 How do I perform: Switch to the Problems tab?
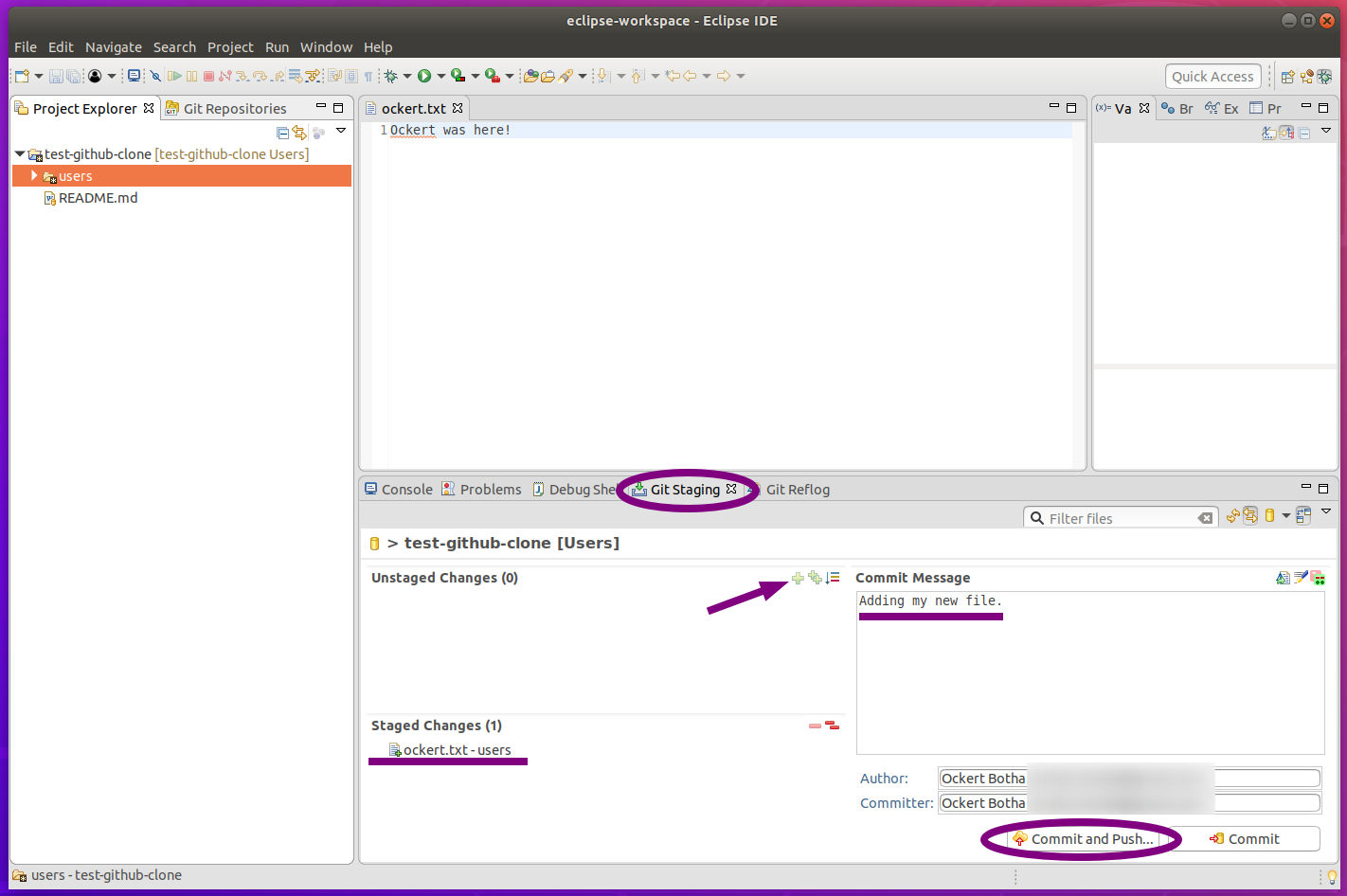point(481,490)
